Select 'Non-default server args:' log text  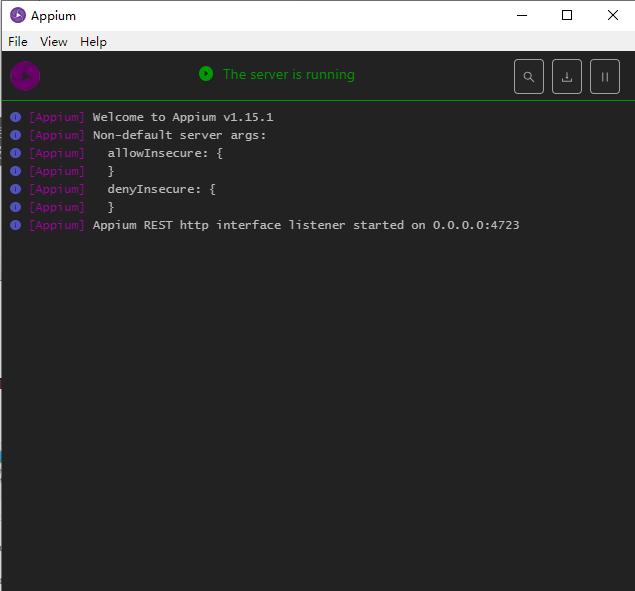pyautogui.click(x=179, y=135)
